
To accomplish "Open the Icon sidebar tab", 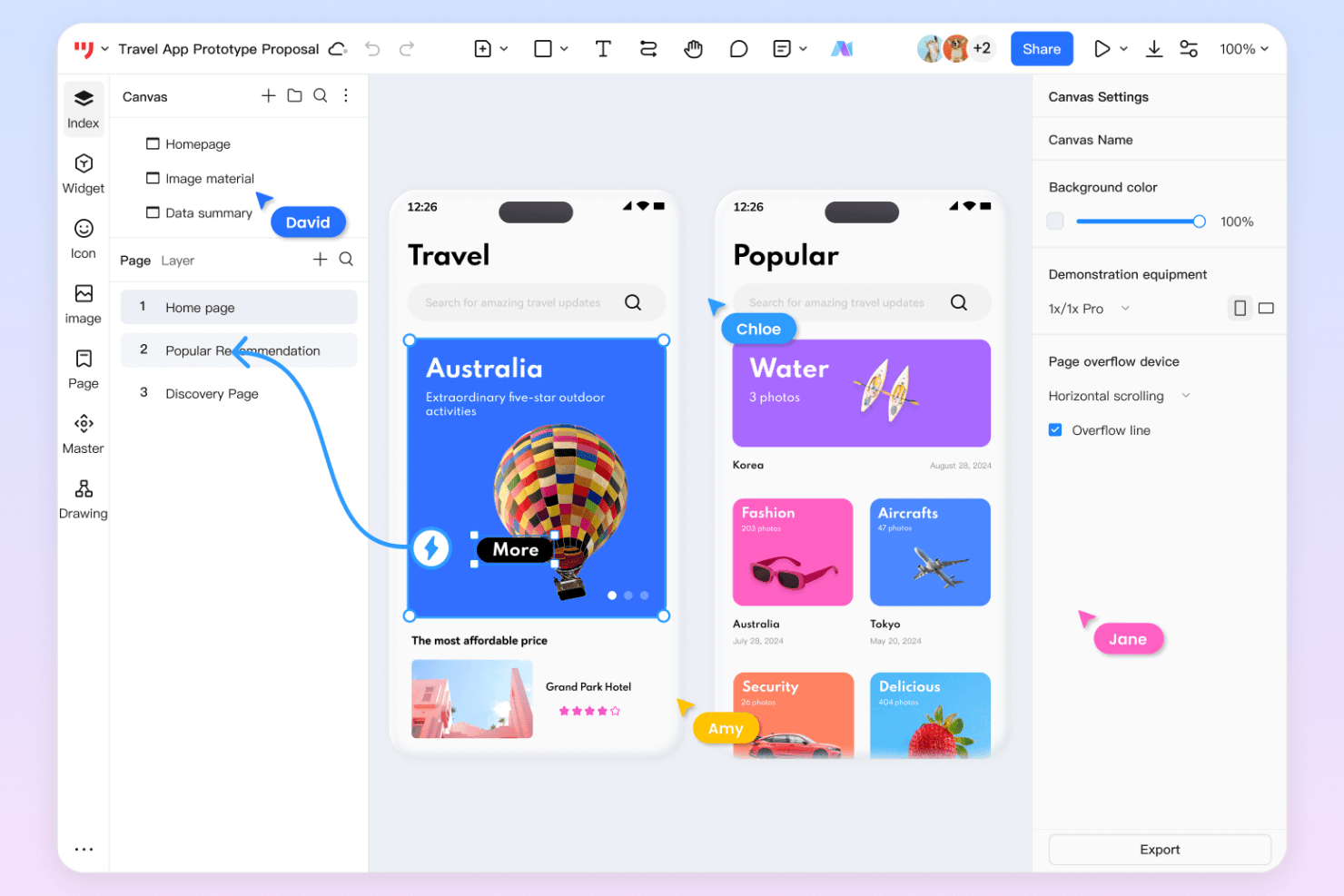I will 84,240.
